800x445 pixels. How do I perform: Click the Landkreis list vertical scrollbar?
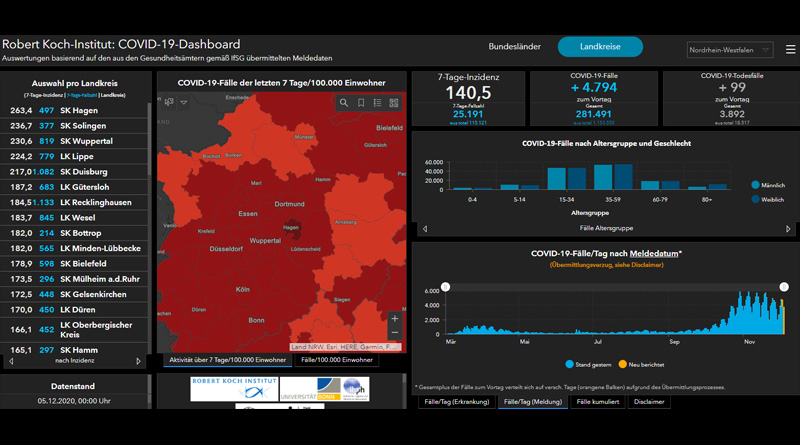[x=149, y=139]
